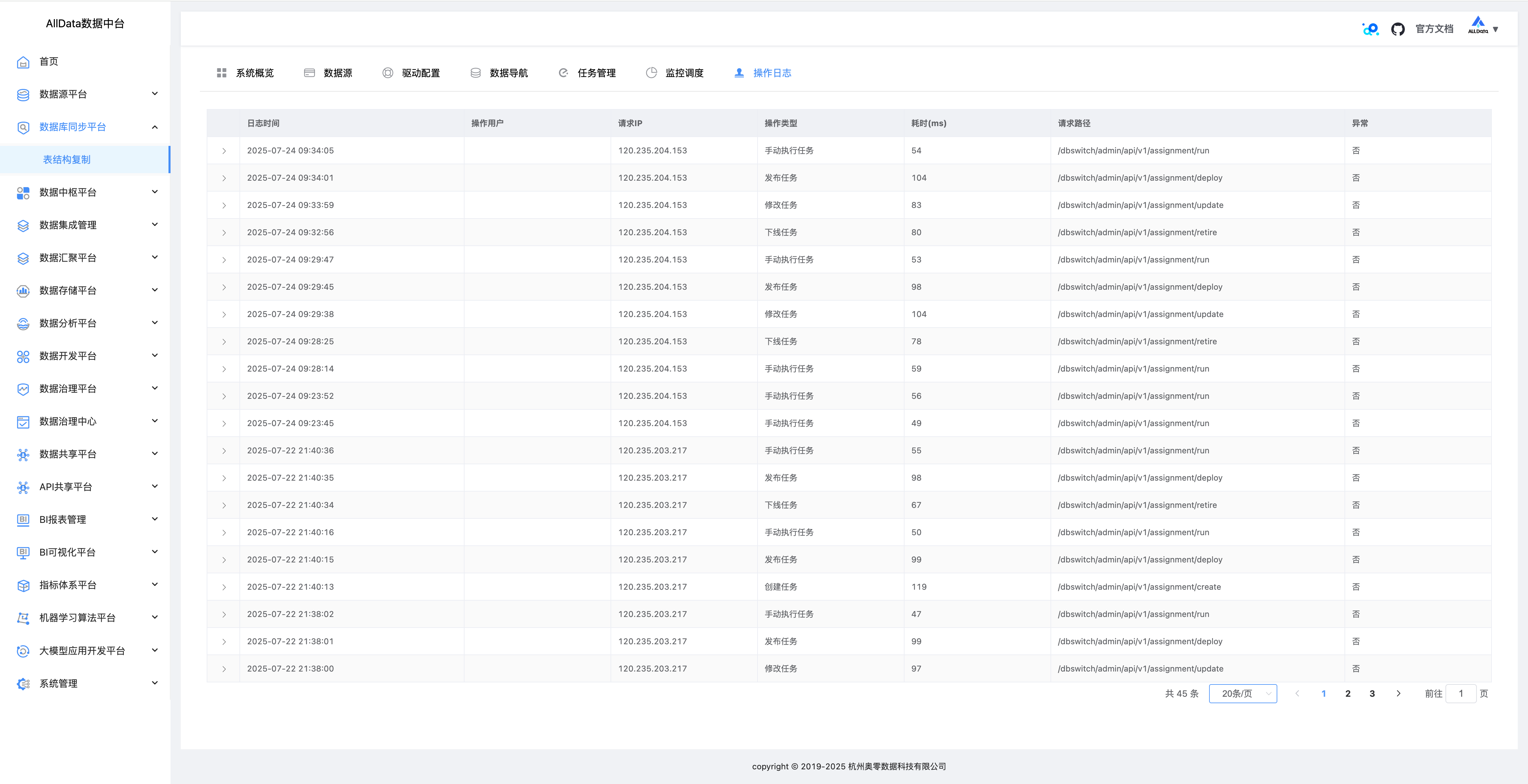Viewport: 1528px width, 784px height.
Task: Open the GitHub icon in header
Action: tap(1397, 29)
